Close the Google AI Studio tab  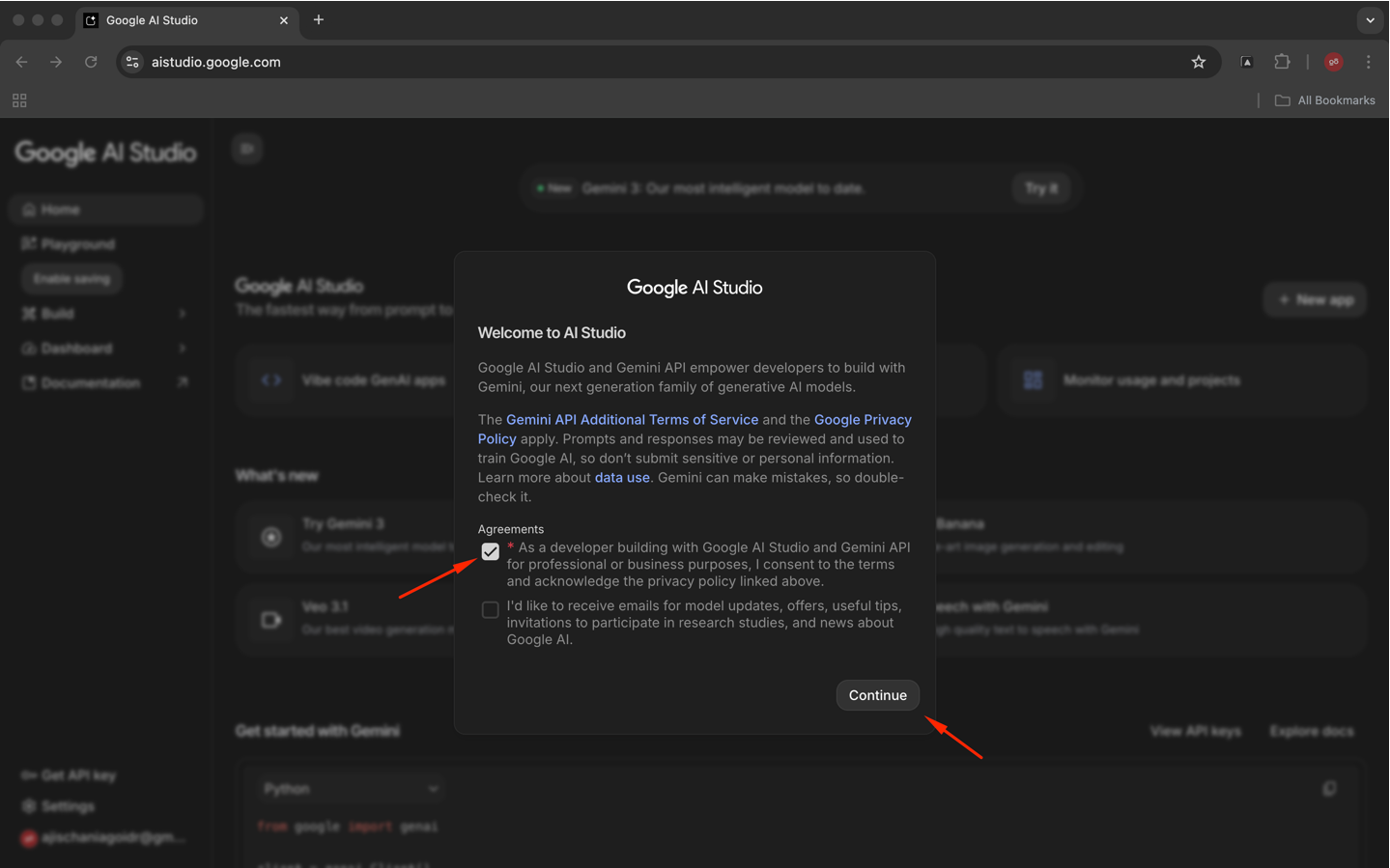point(284,20)
